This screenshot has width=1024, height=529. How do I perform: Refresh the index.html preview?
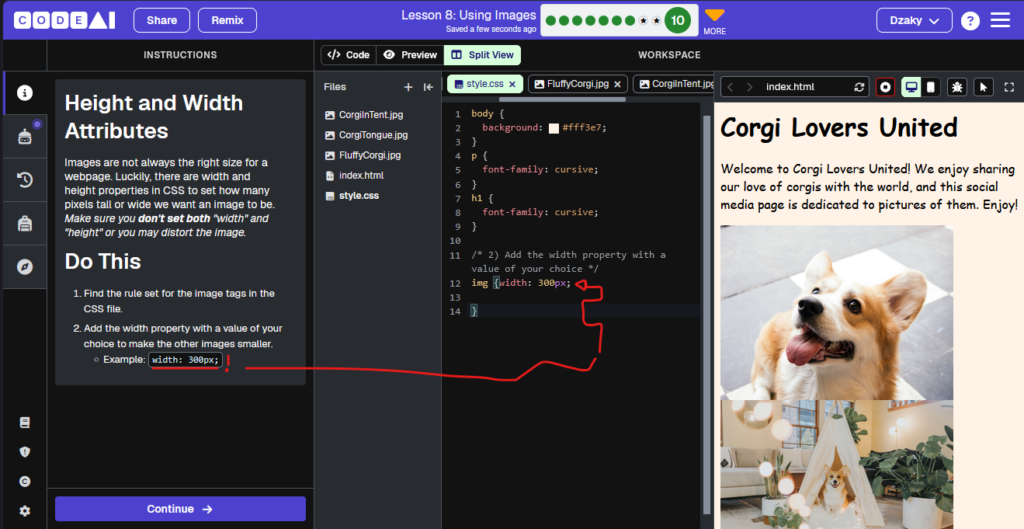click(x=859, y=87)
